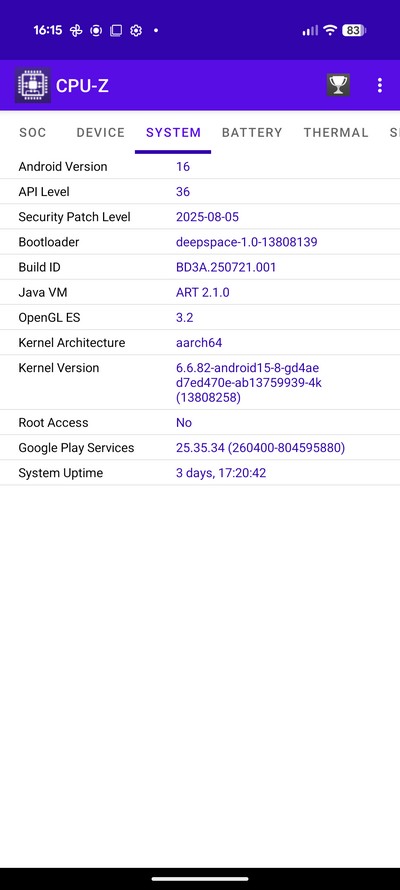Open the trophy benchmark icon

(x=338, y=85)
